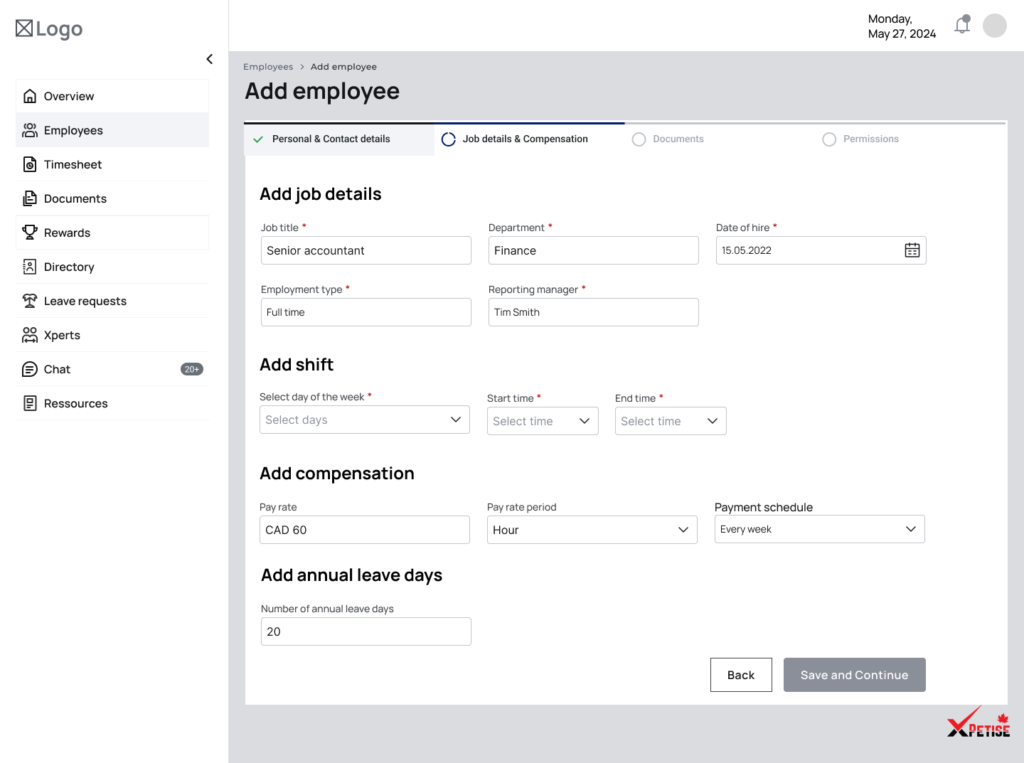The width and height of the screenshot is (1024, 763).
Task: Switch to Job details & Compensation tab
Action: [x=524, y=139]
